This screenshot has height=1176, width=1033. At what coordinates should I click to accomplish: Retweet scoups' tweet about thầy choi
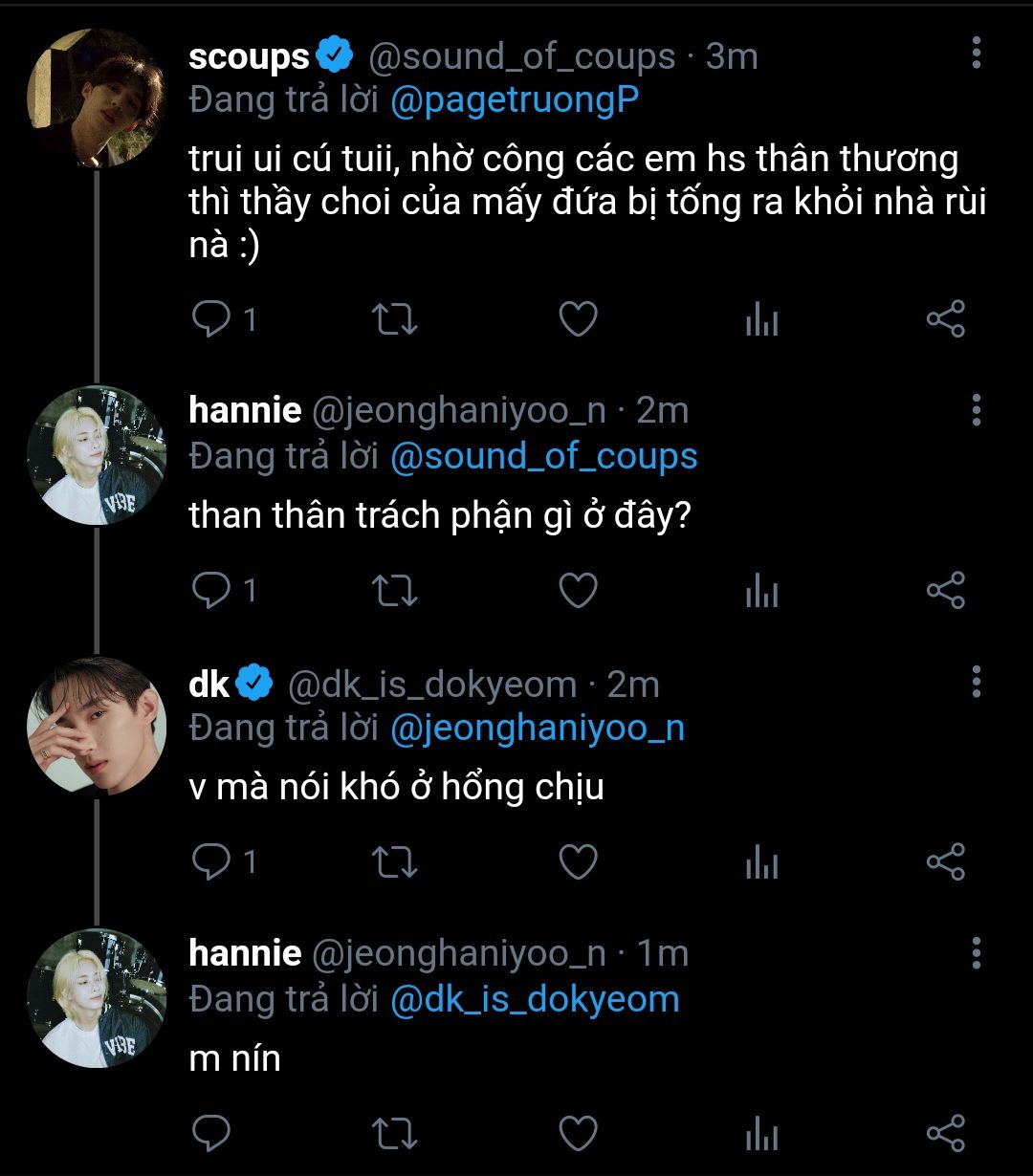393,319
